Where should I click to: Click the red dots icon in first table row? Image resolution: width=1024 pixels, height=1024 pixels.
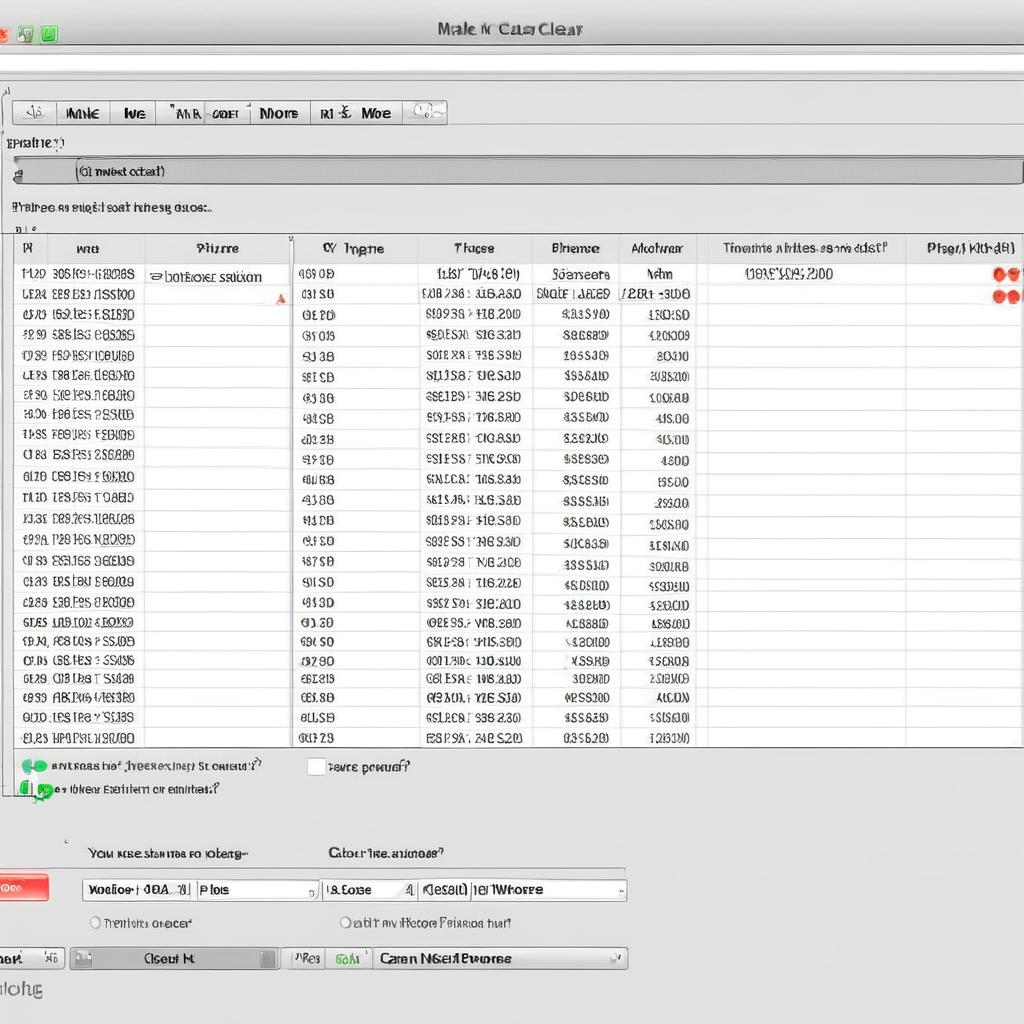coord(1006,274)
